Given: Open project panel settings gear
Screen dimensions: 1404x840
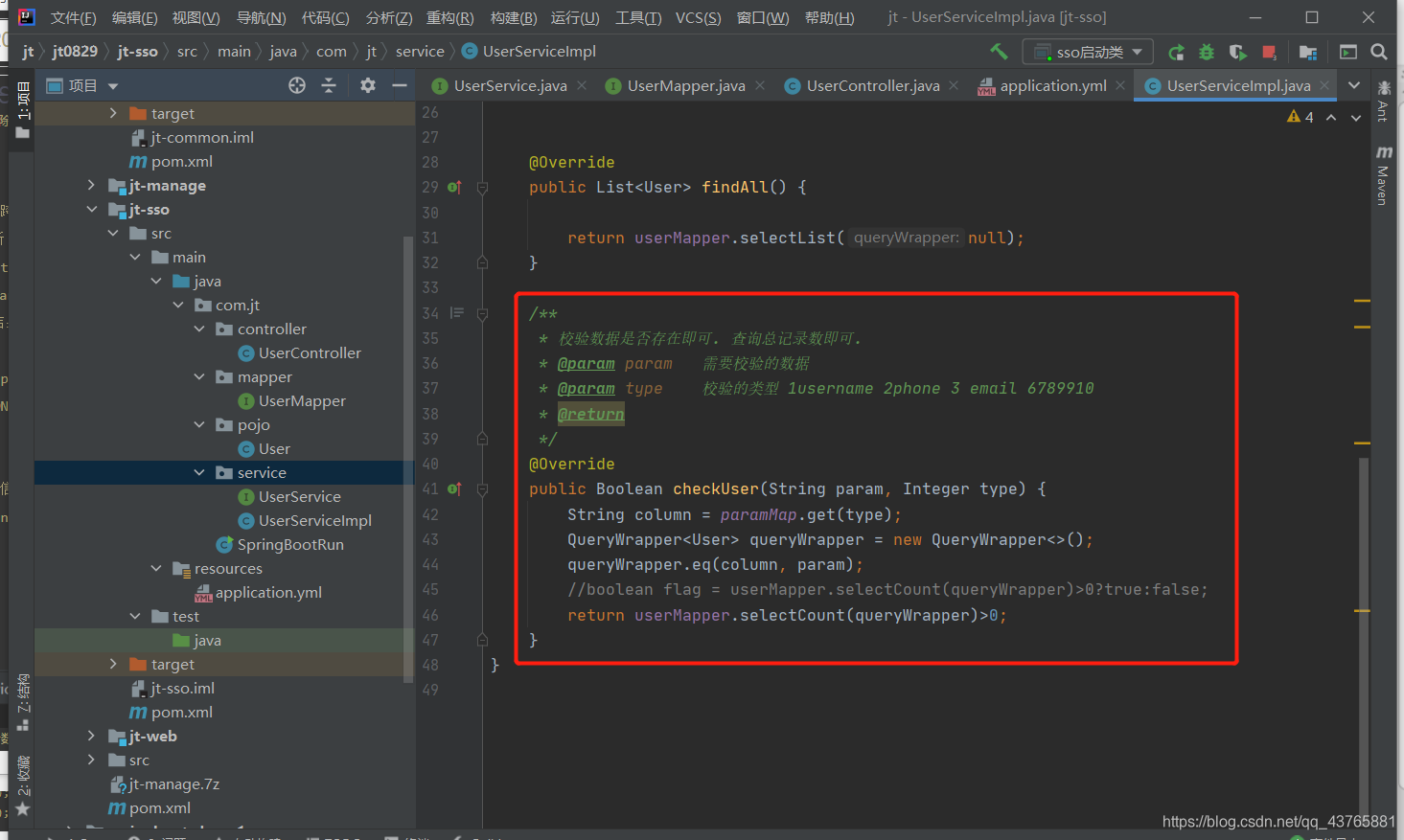Looking at the screenshot, I should tap(368, 85).
